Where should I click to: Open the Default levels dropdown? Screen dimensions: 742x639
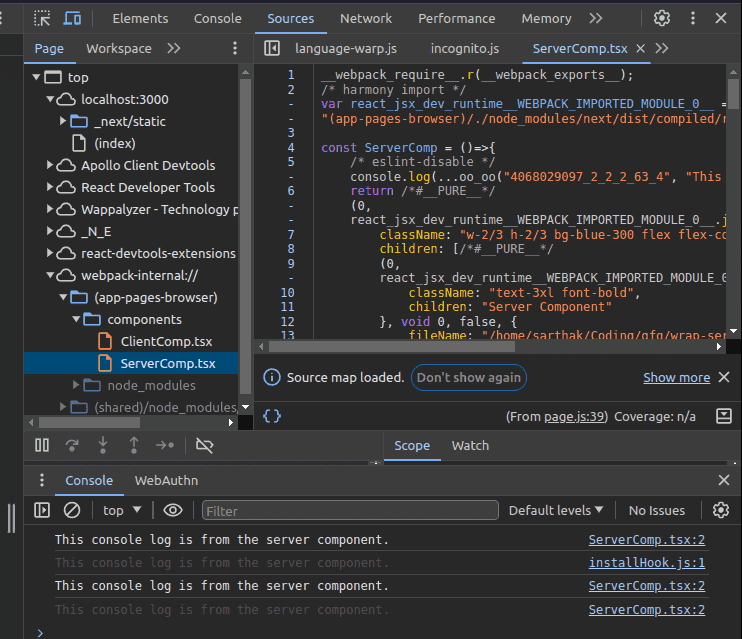click(x=556, y=510)
